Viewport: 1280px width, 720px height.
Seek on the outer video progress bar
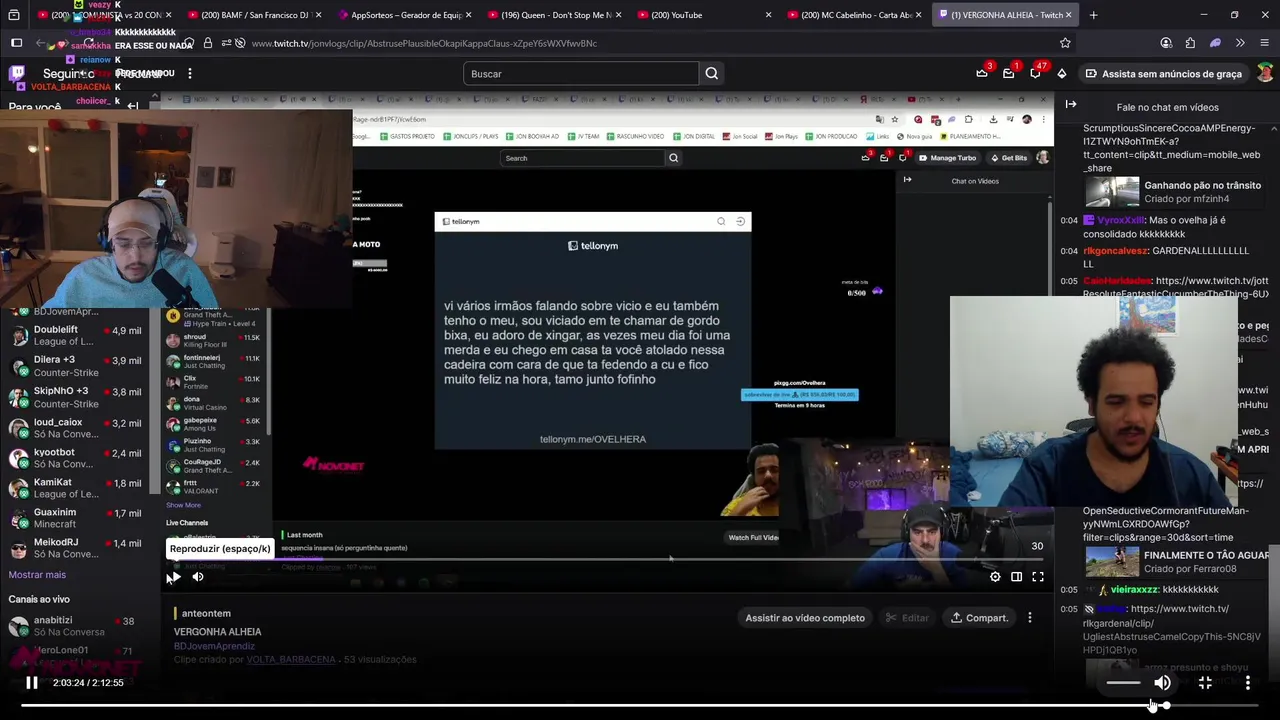tap(640, 705)
